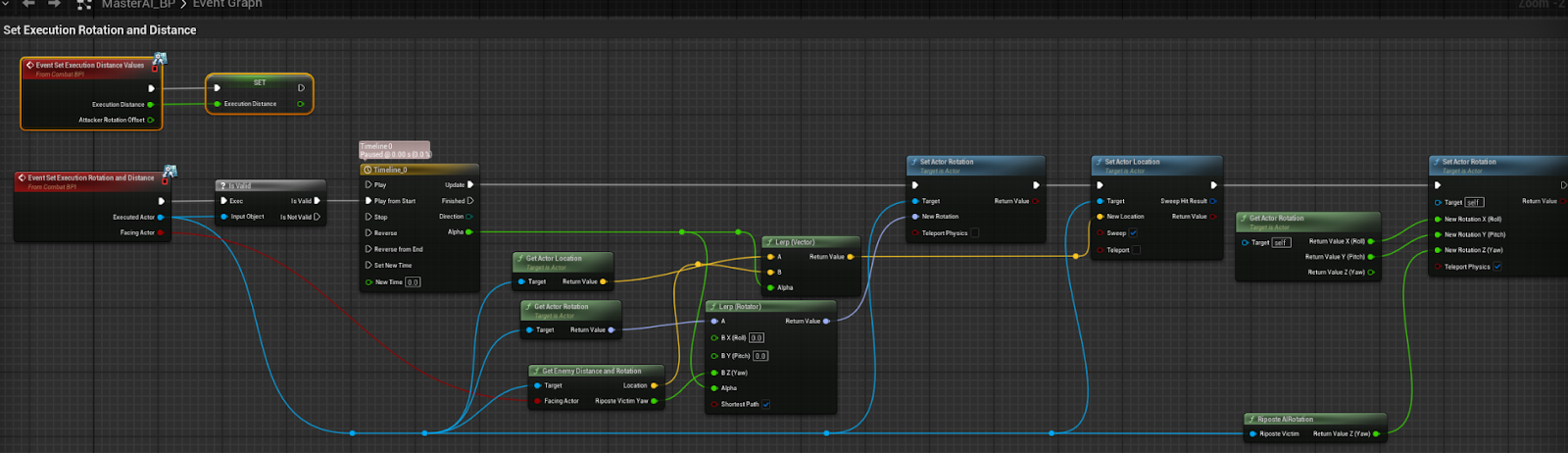
Task: Click the interface badge on Event Set Execution Distance Values node
Action: point(160,59)
